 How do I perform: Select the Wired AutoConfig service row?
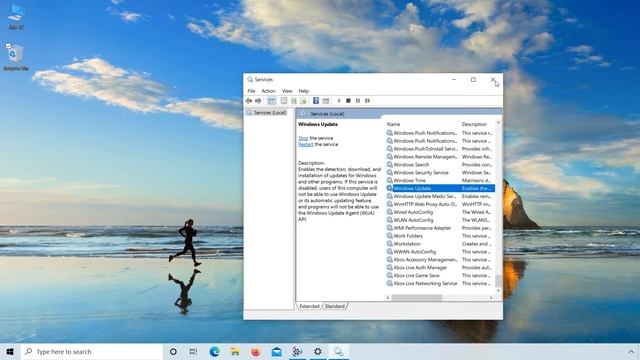click(440, 212)
